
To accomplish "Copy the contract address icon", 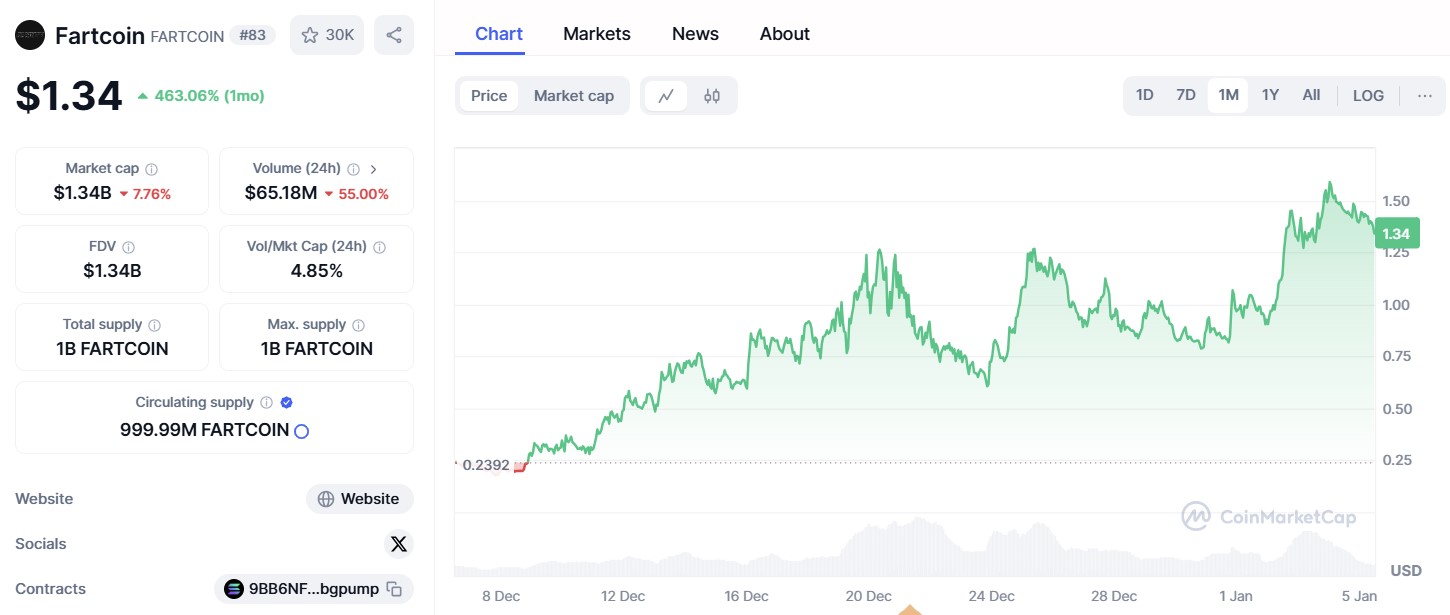I will tap(394, 589).
